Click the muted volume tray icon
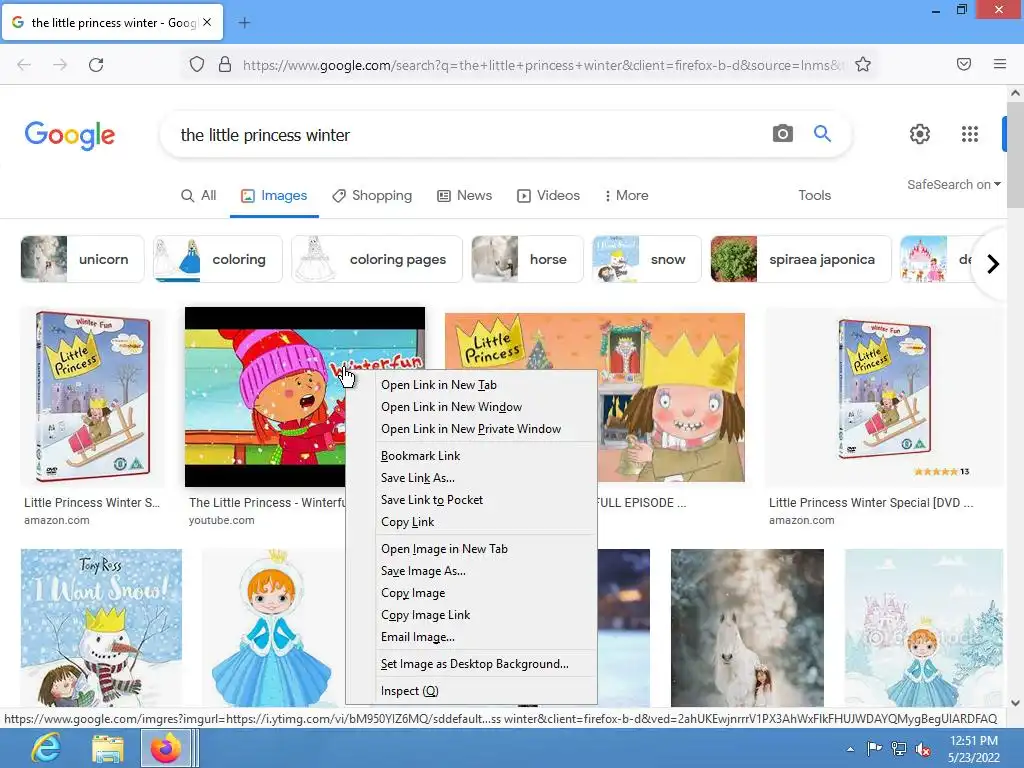The image size is (1024, 768). click(923, 749)
